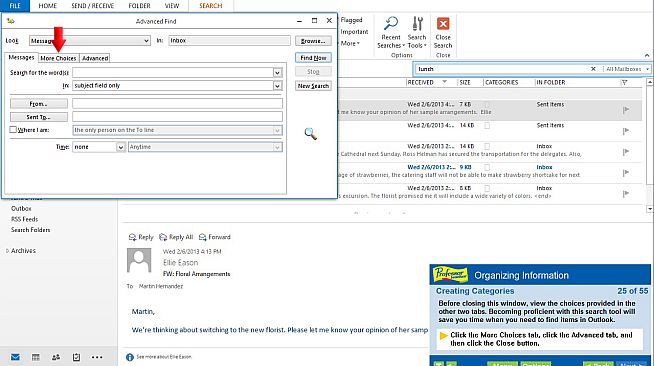Open Tasks from the navigation bar icon
This screenshot has width=654, height=366.
[x=76, y=357]
